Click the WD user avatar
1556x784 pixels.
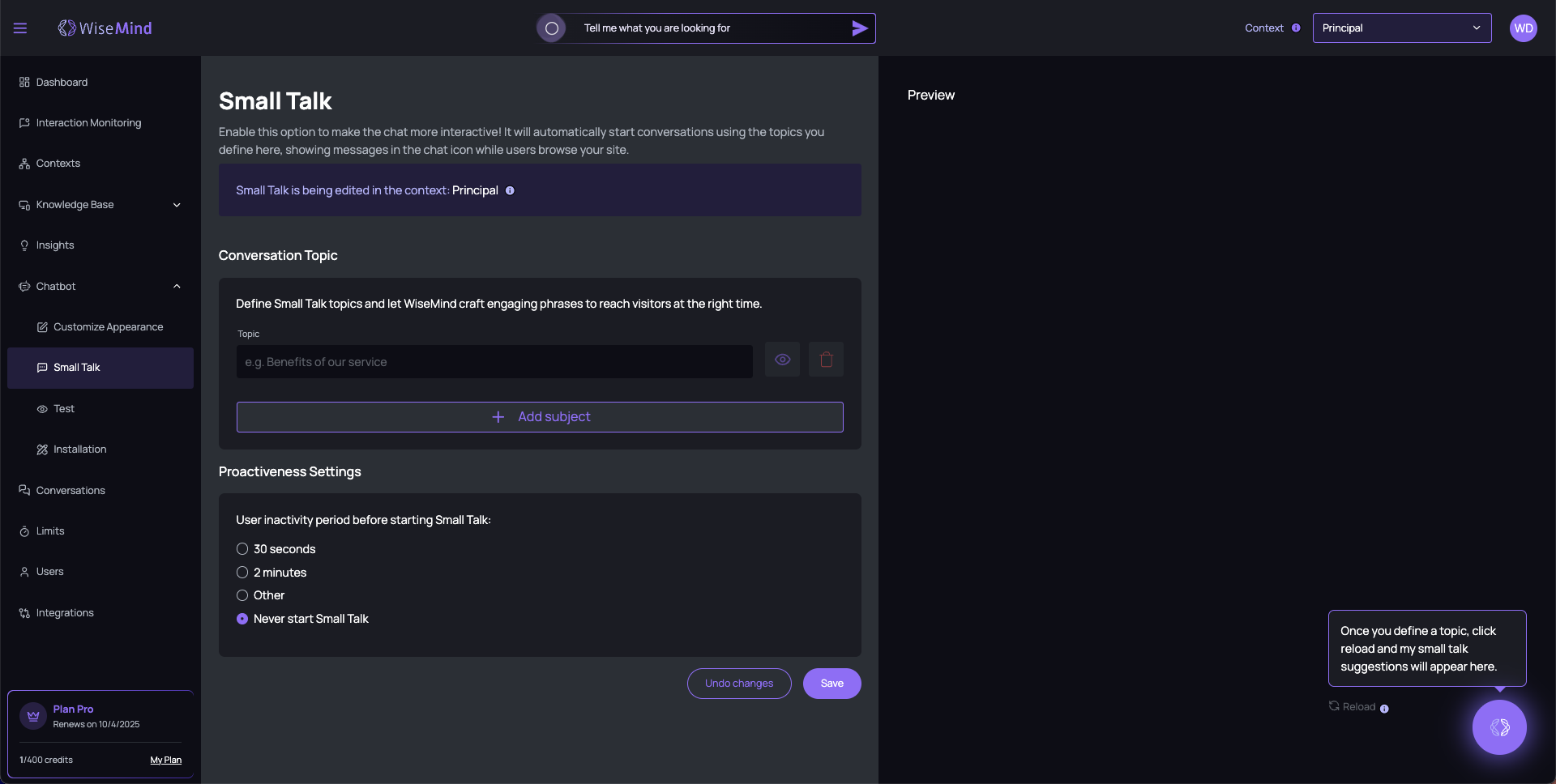tap(1523, 28)
